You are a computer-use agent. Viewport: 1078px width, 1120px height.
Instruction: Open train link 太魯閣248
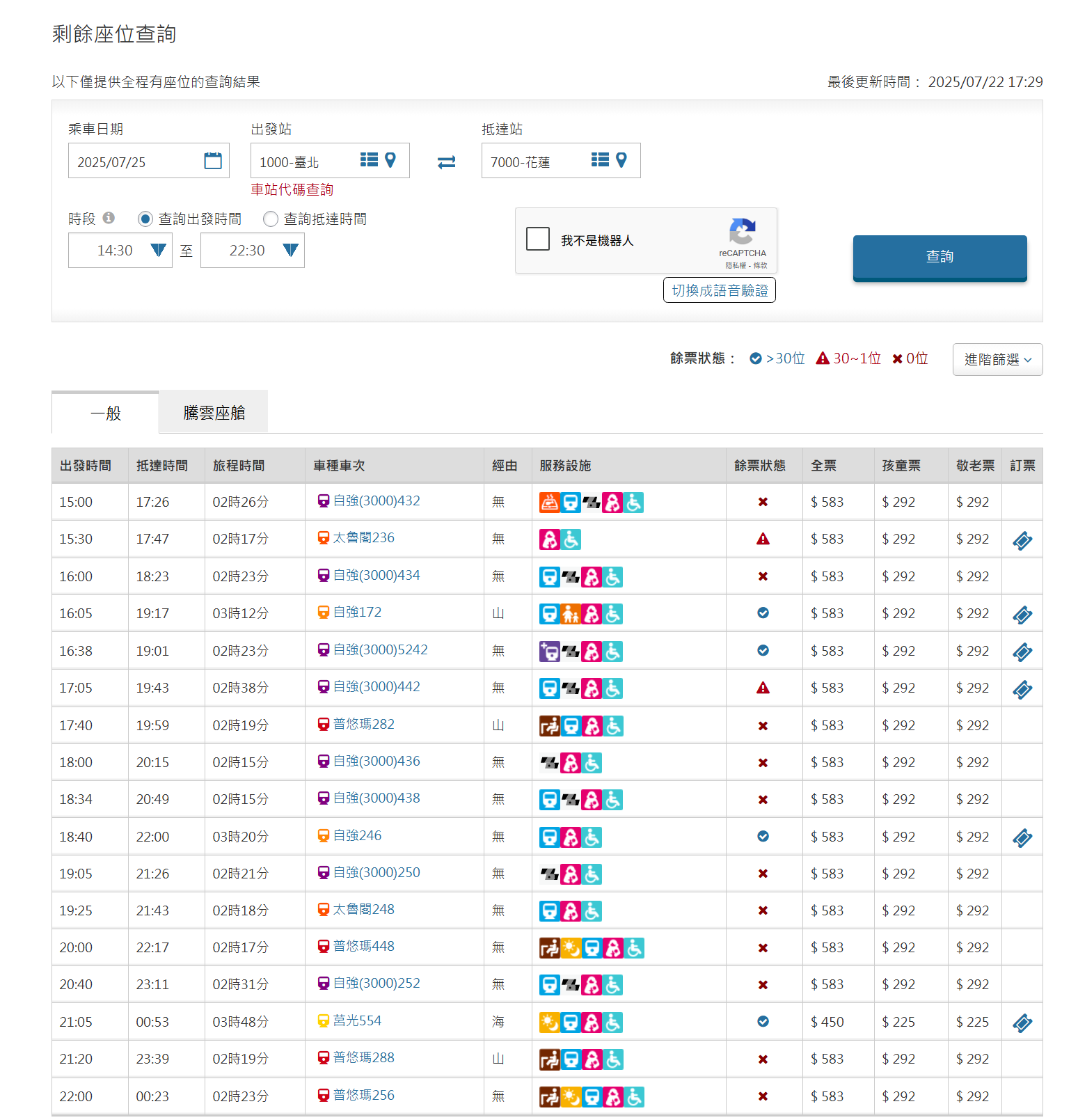tap(363, 909)
